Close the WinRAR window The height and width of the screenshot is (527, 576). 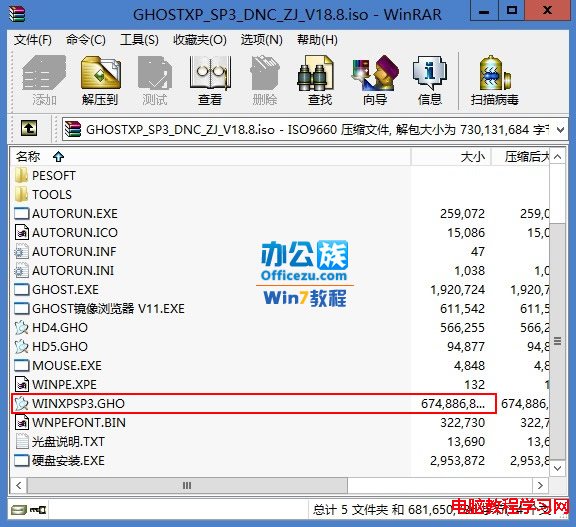click(x=547, y=11)
